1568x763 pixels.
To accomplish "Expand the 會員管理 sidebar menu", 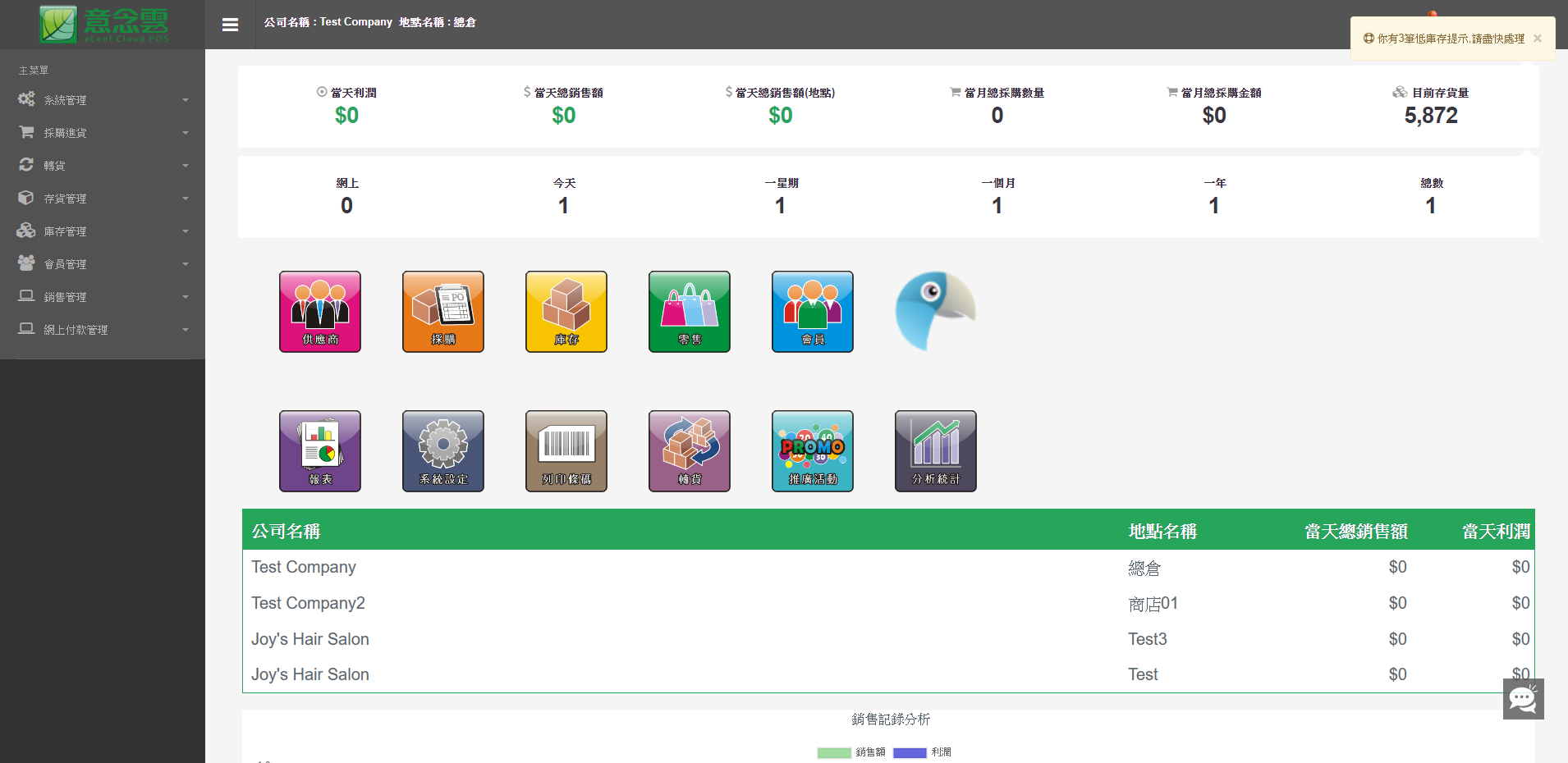I will click(103, 264).
